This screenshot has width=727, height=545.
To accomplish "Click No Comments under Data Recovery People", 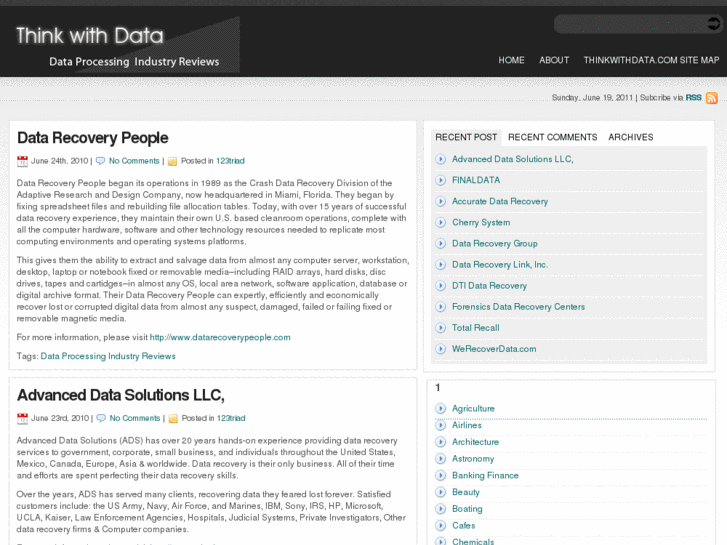I will pos(134,161).
